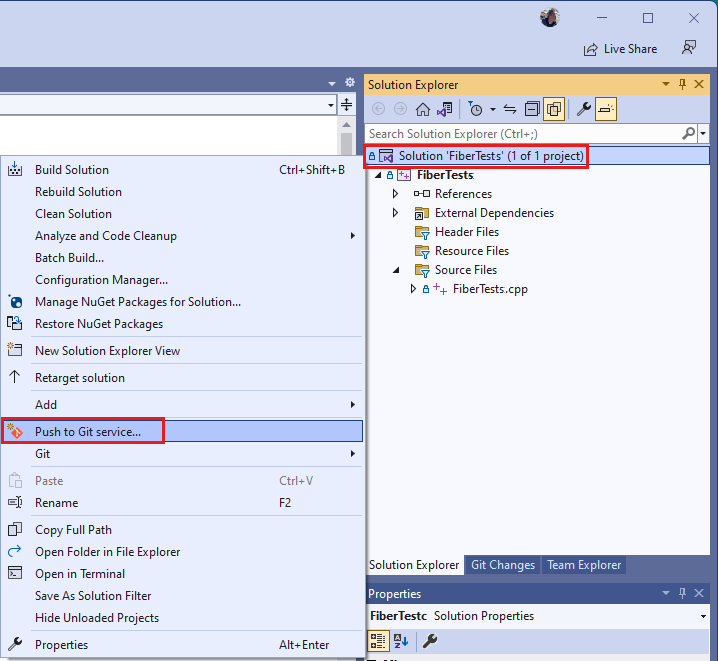The width and height of the screenshot is (718, 661).
Task: Open the Add submenu
Action: click(182, 405)
